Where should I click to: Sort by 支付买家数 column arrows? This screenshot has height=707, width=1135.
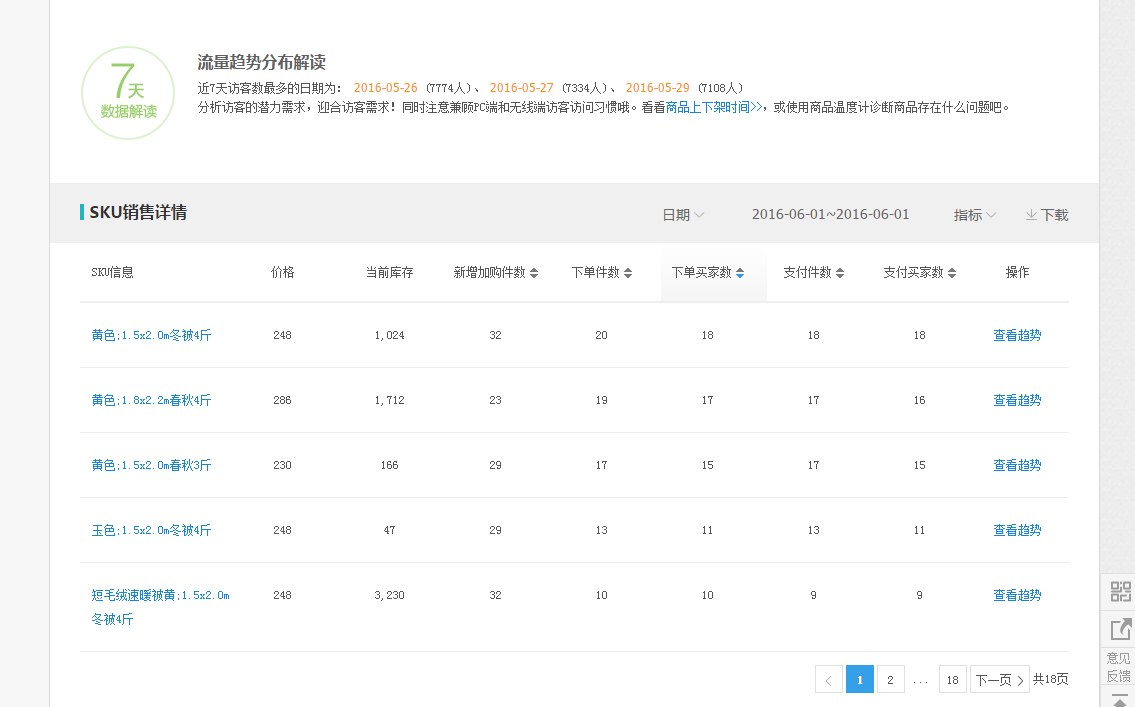tap(952, 273)
